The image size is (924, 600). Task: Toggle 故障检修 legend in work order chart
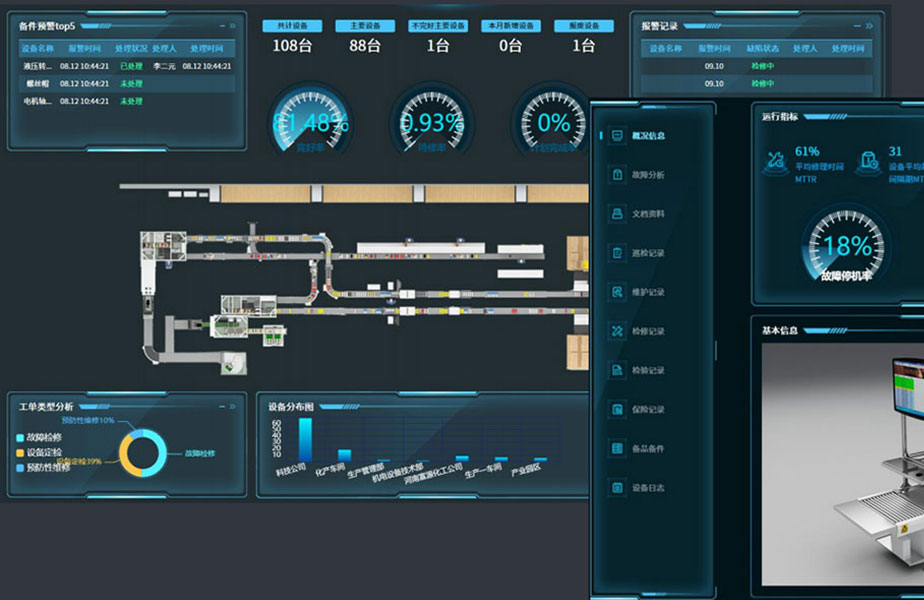39,437
